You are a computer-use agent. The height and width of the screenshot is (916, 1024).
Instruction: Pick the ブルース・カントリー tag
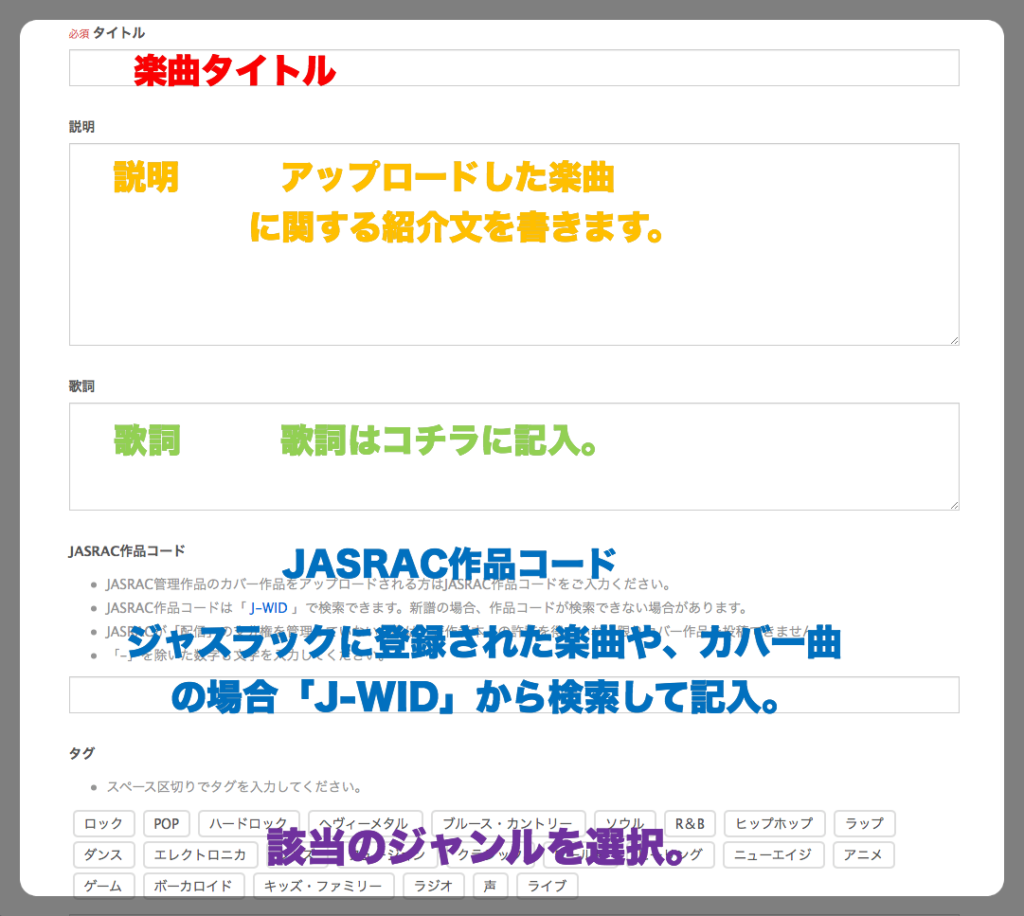pyautogui.click(x=508, y=824)
